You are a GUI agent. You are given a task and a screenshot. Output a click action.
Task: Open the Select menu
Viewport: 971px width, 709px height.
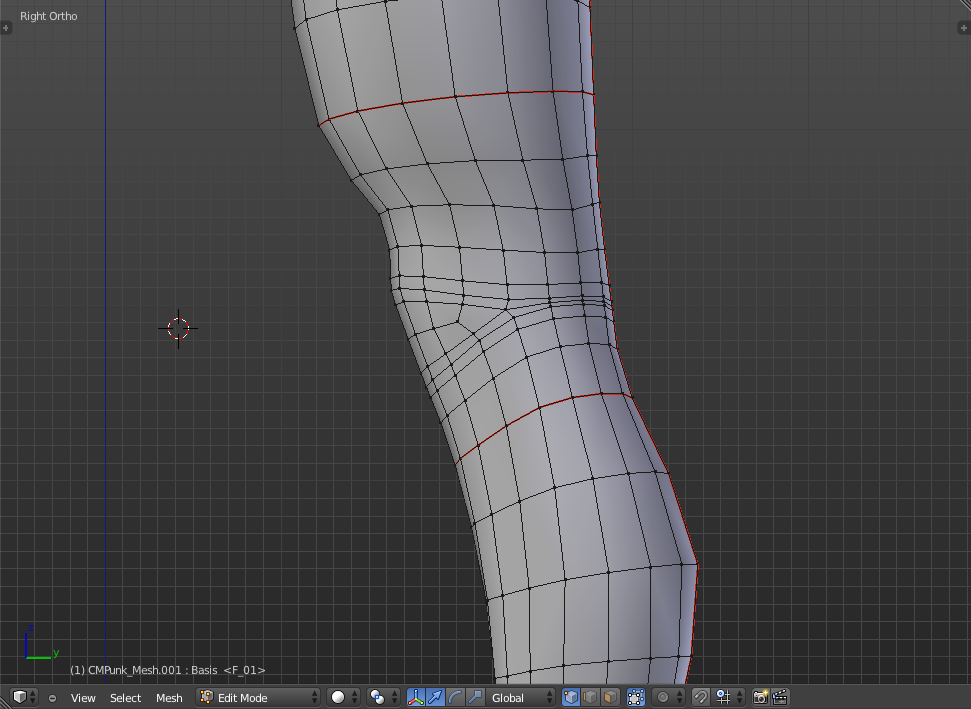pos(126,698)
